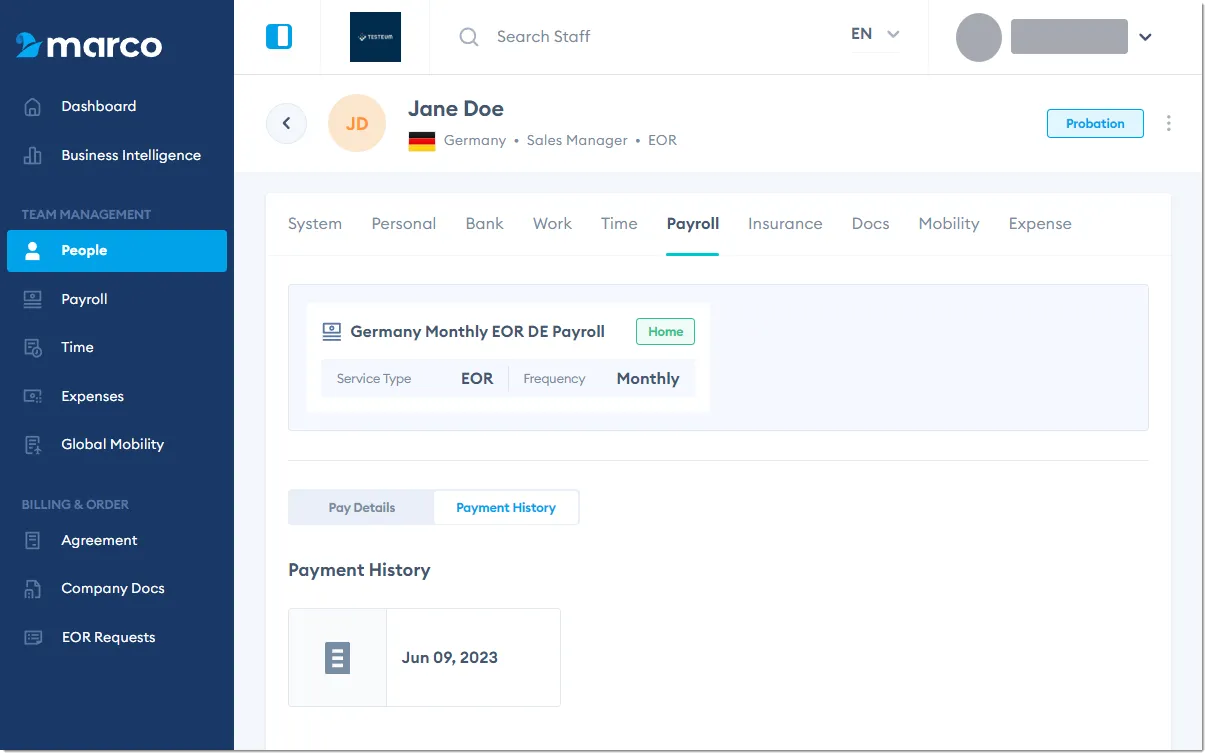Open the three-dot more options menu
Viewport: 1208px width, 756px height.
[x=1168, y=124]
